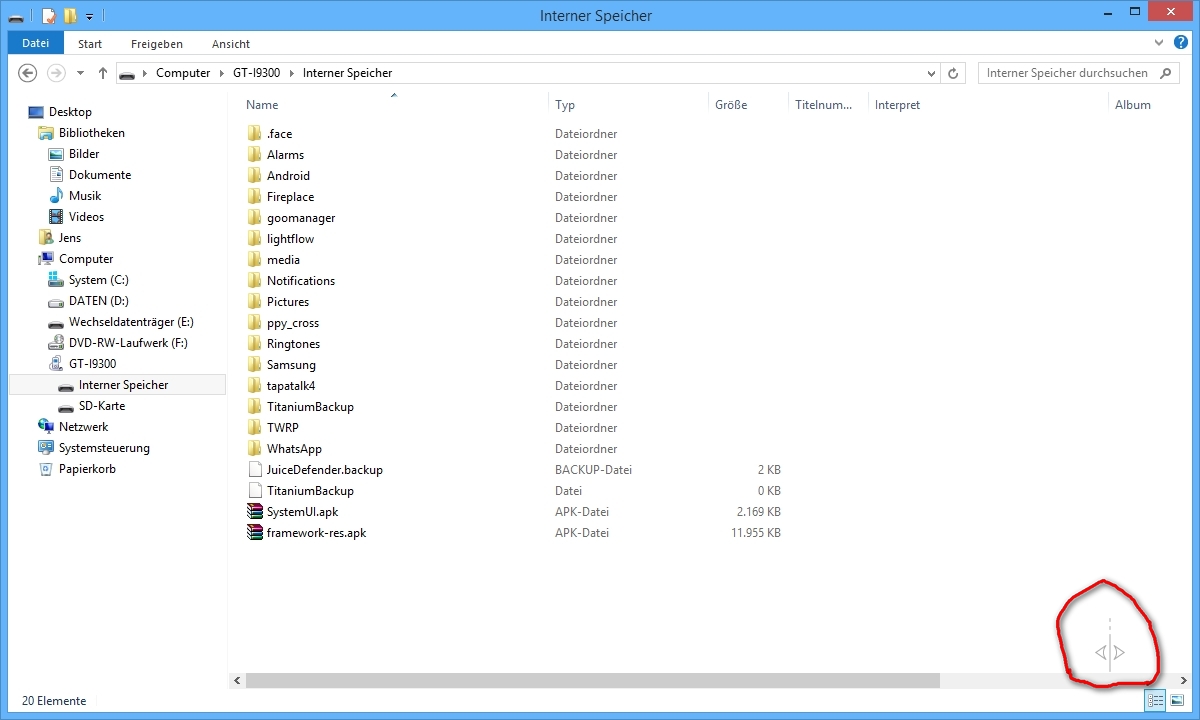Click the Videos library icon in sidebar
This screenshot has width=1200, height=720.
(57, 217)
